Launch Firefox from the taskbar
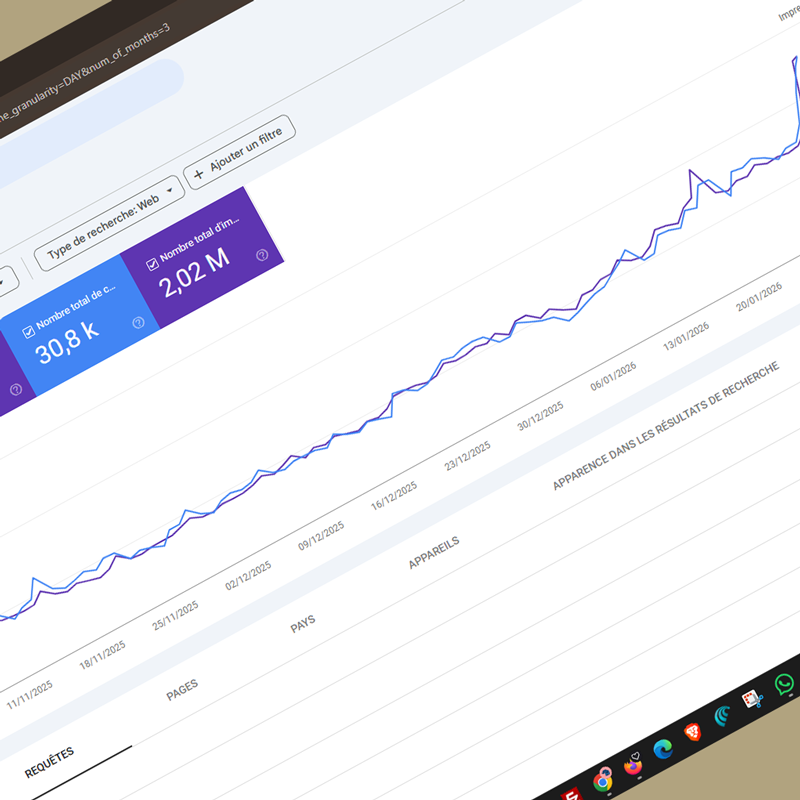The height and width of the screenshot is (800, 800). (x=633, y=766)
